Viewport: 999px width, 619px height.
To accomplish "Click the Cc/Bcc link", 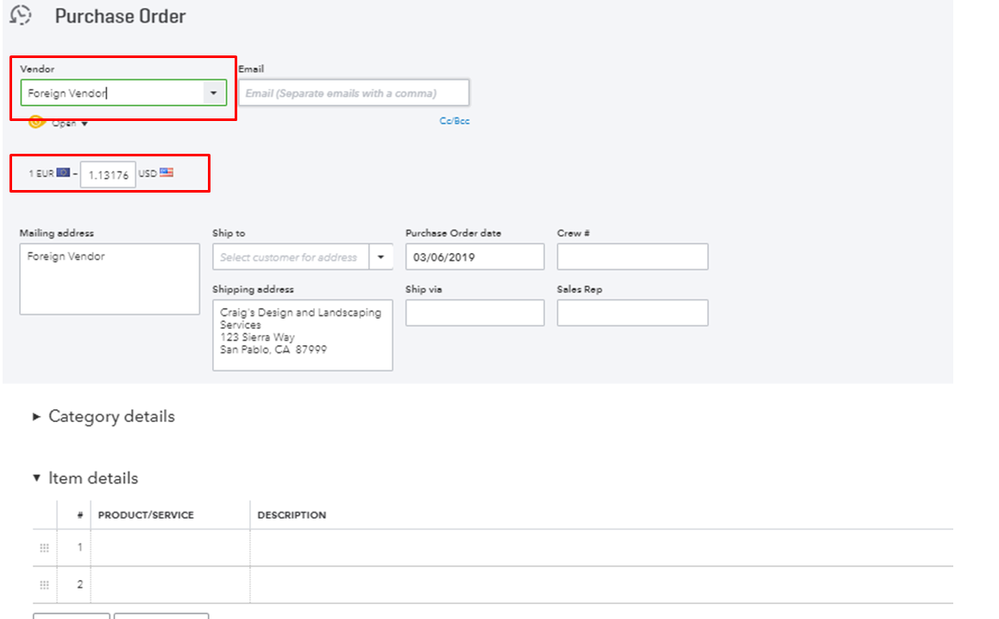I will point(454,121).
